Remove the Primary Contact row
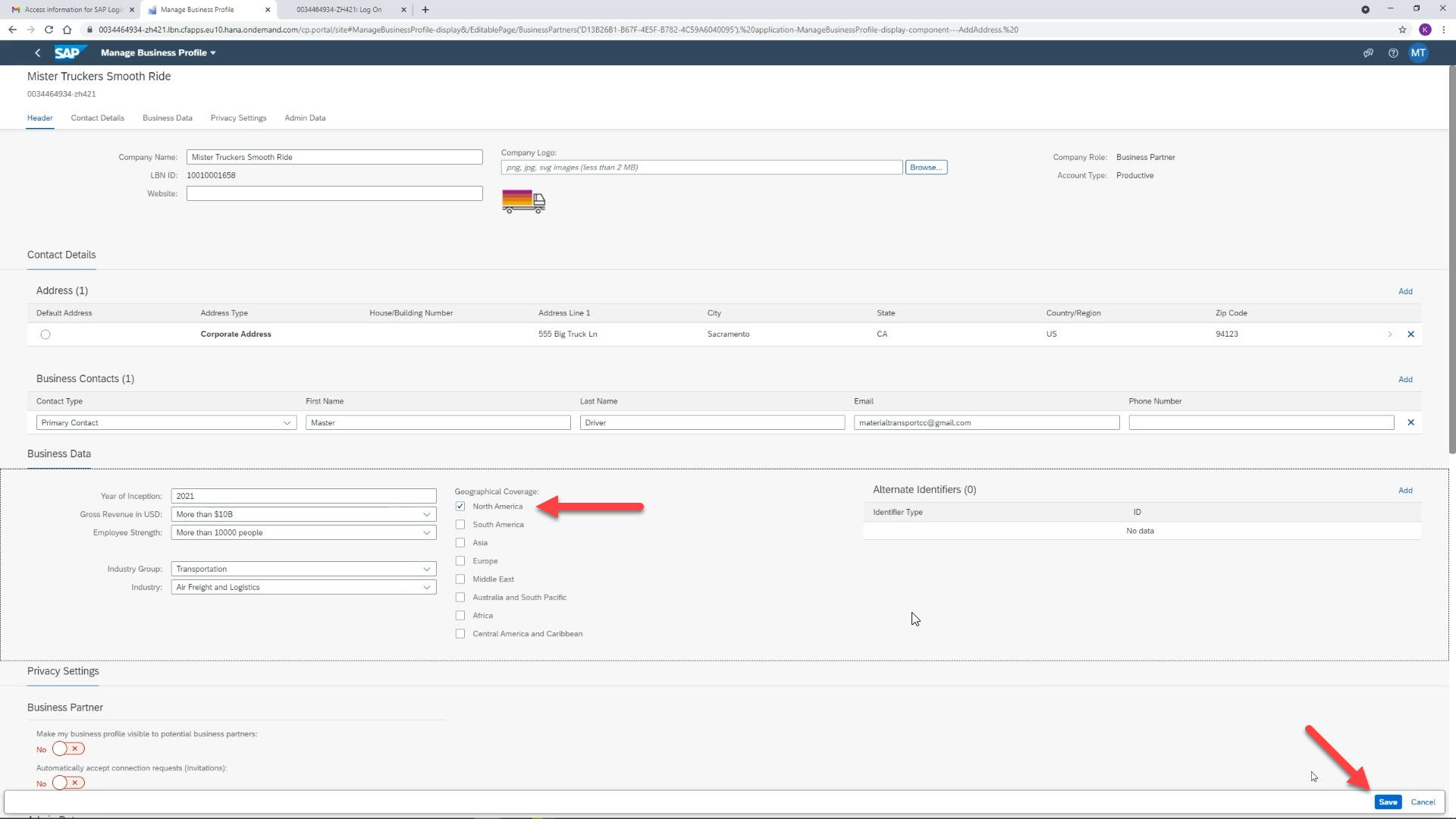 (1410, 422)
